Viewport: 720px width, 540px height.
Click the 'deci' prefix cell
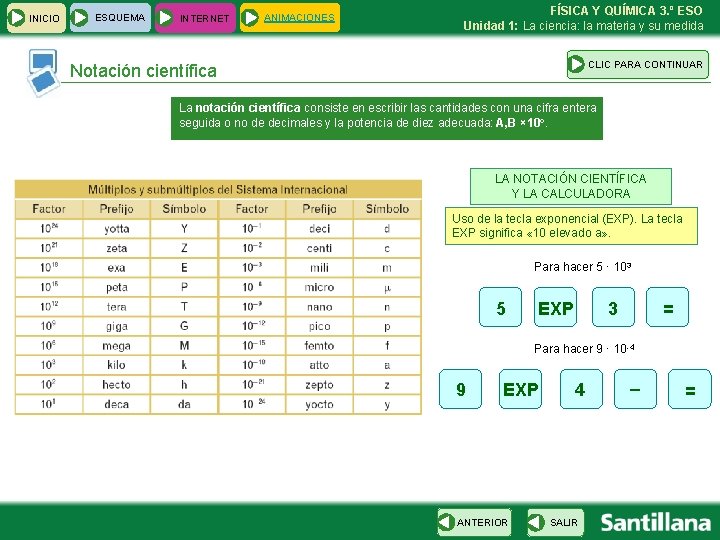pyautogui.click(x=320, y=229)
